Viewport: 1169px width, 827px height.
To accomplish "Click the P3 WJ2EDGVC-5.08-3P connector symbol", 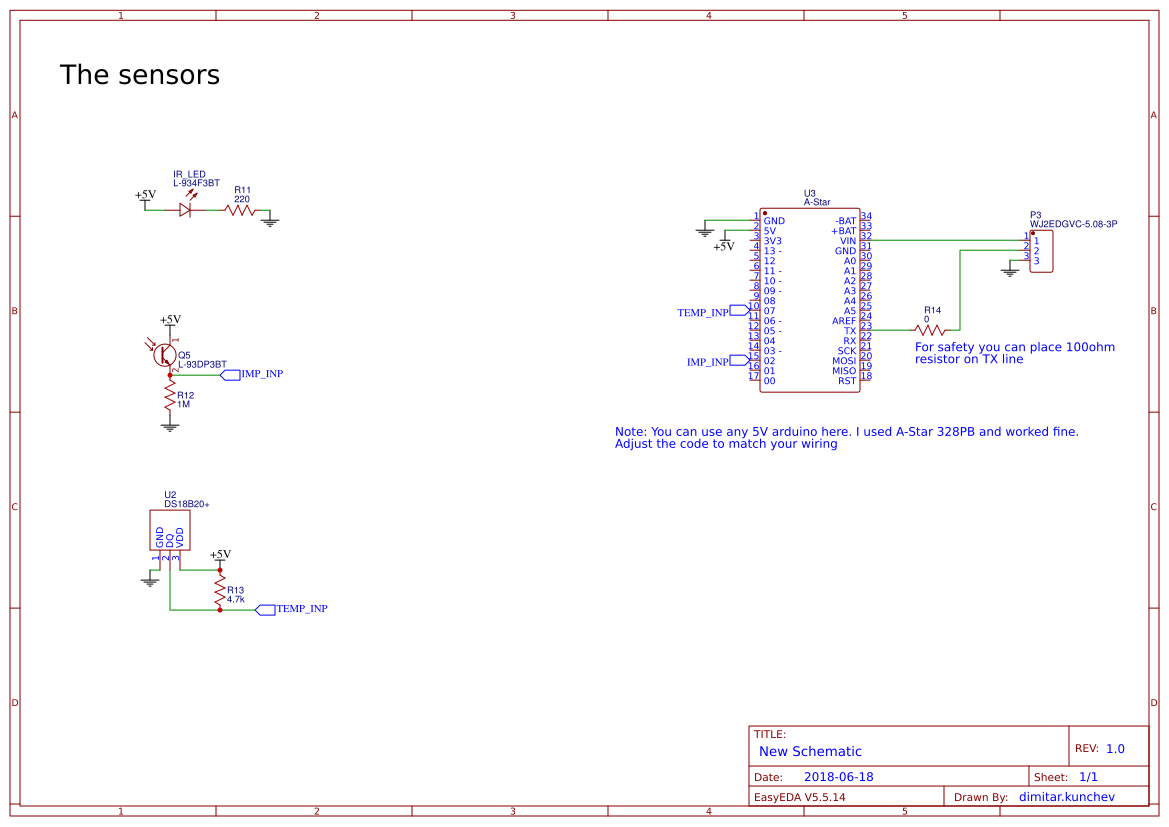I will click(1043, 250).
